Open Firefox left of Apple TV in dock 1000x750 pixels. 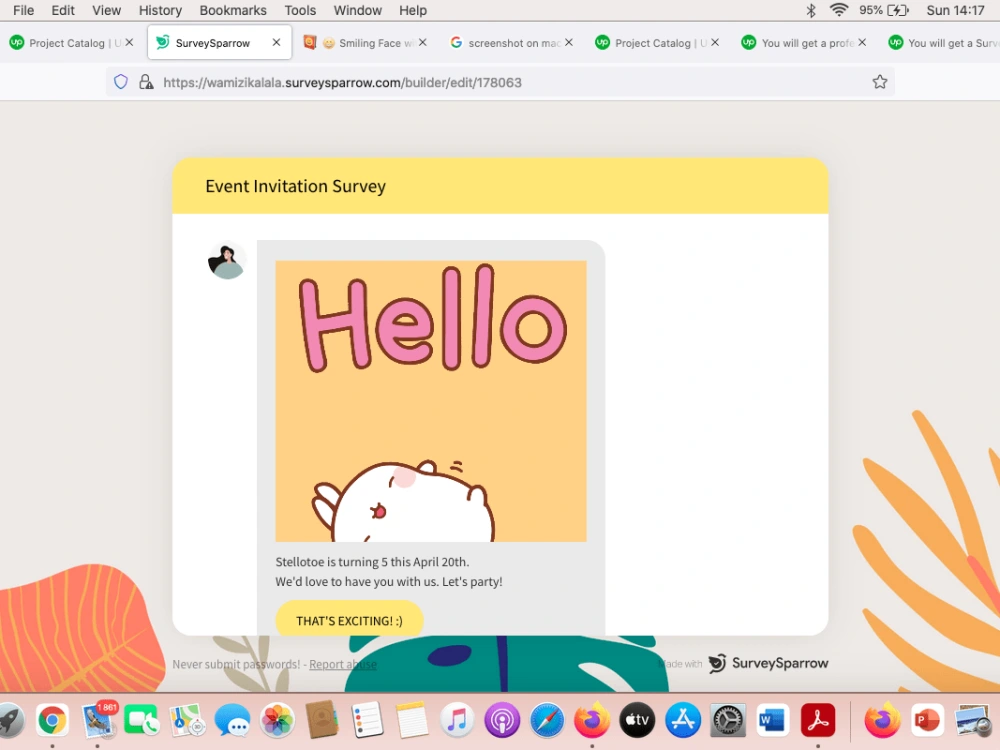pyautogui.click(x=592, y=721)
